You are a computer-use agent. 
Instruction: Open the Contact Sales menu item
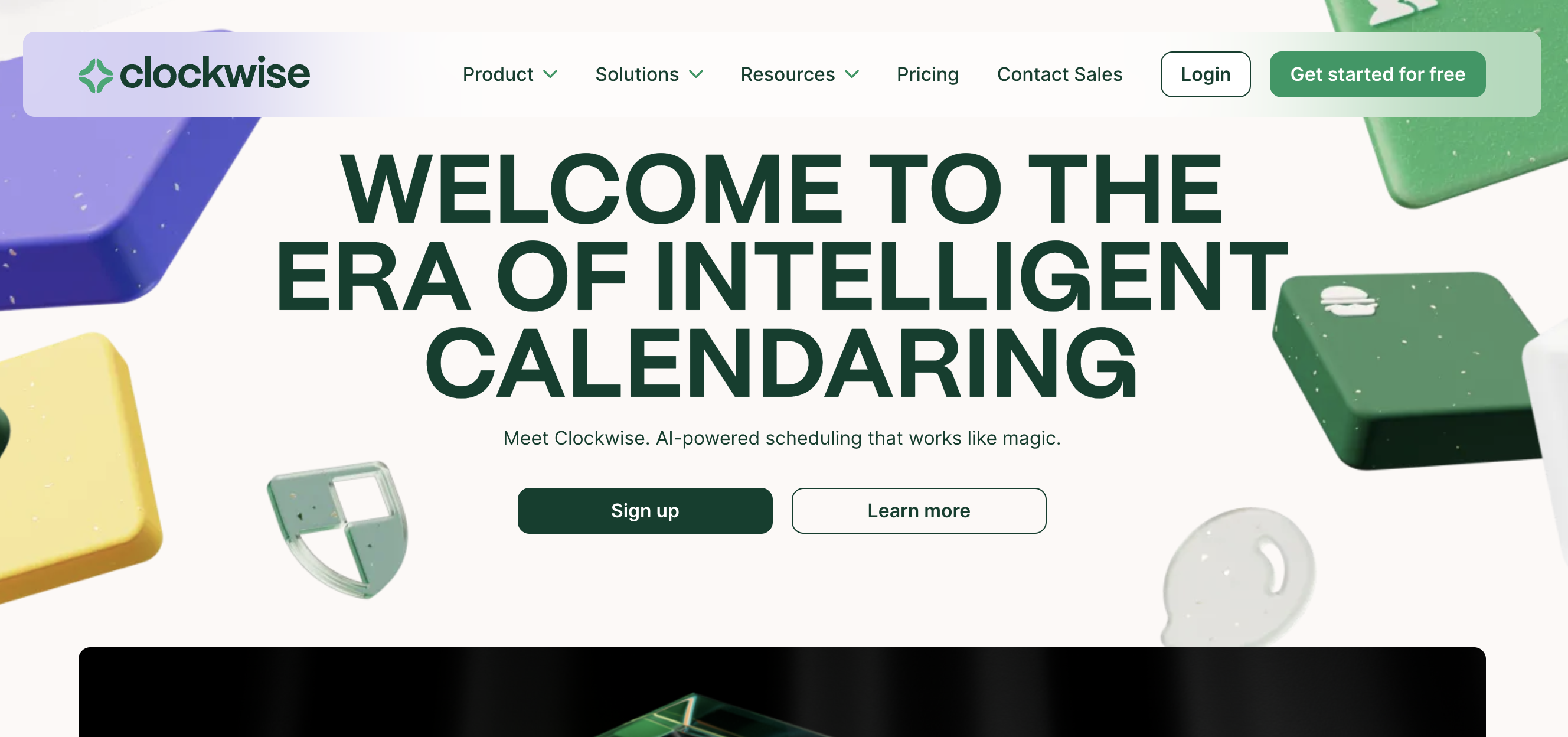(1060, 73)
